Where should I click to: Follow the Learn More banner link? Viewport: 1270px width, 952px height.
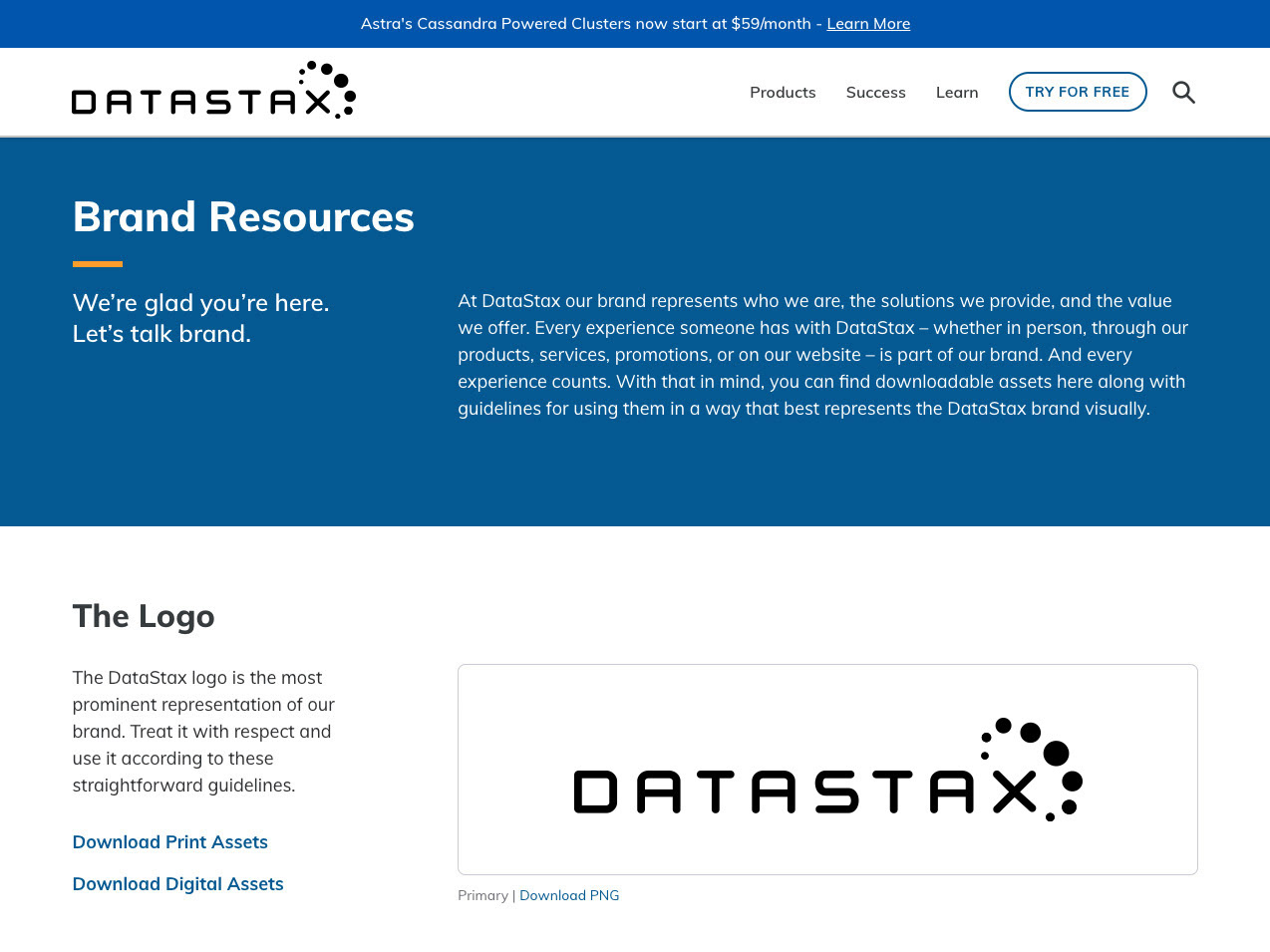pyautogui.click(x=868, y=23)
